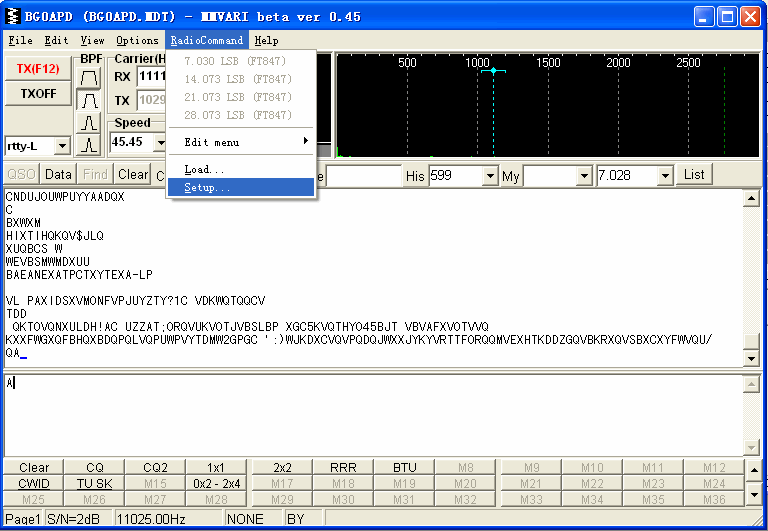Click the name field left of His
768x531 pixels.
363,175
